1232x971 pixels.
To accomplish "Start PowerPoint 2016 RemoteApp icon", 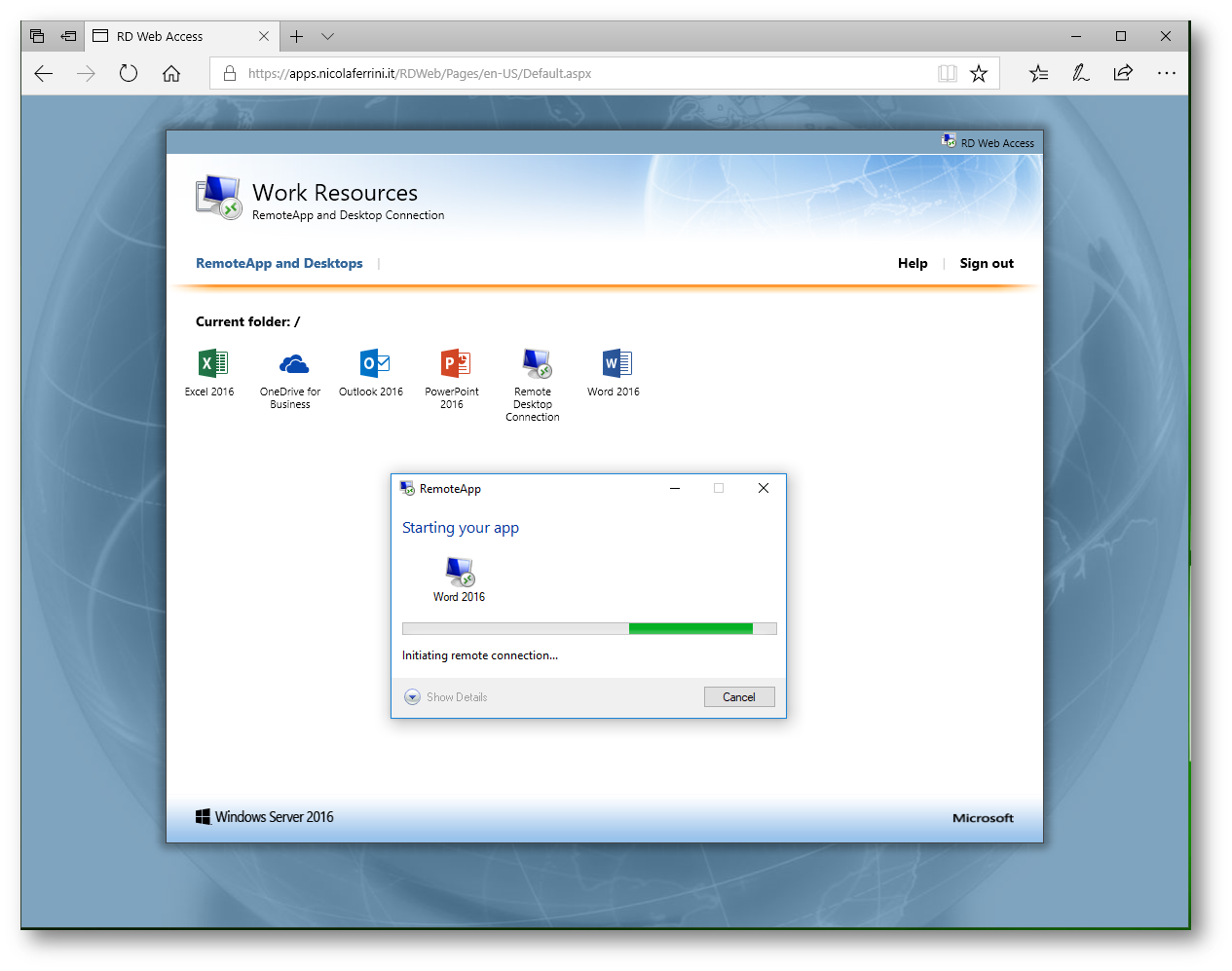I will pos(455,363).
